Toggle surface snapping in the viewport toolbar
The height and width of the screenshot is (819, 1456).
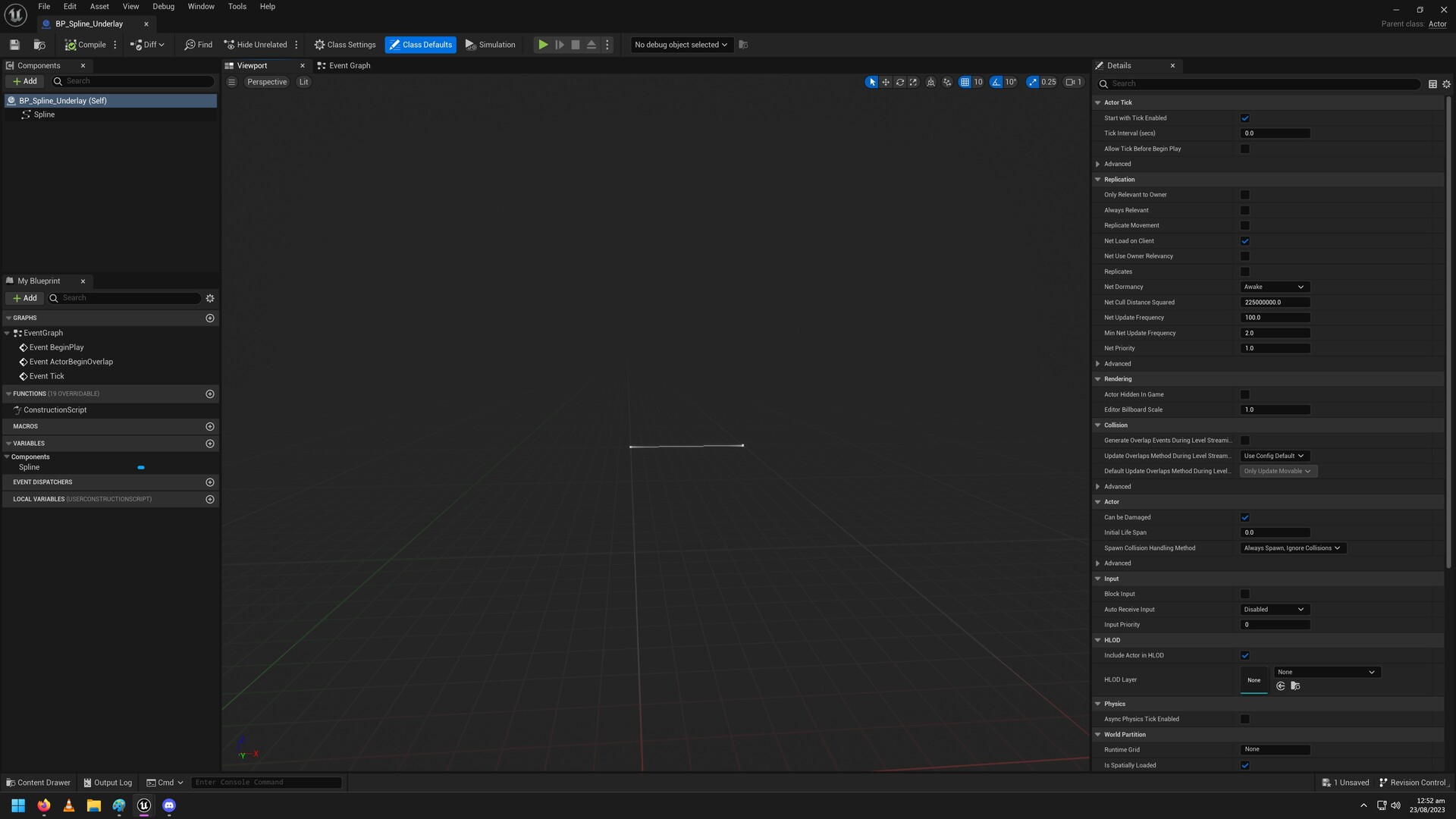[x=930, y=82]
